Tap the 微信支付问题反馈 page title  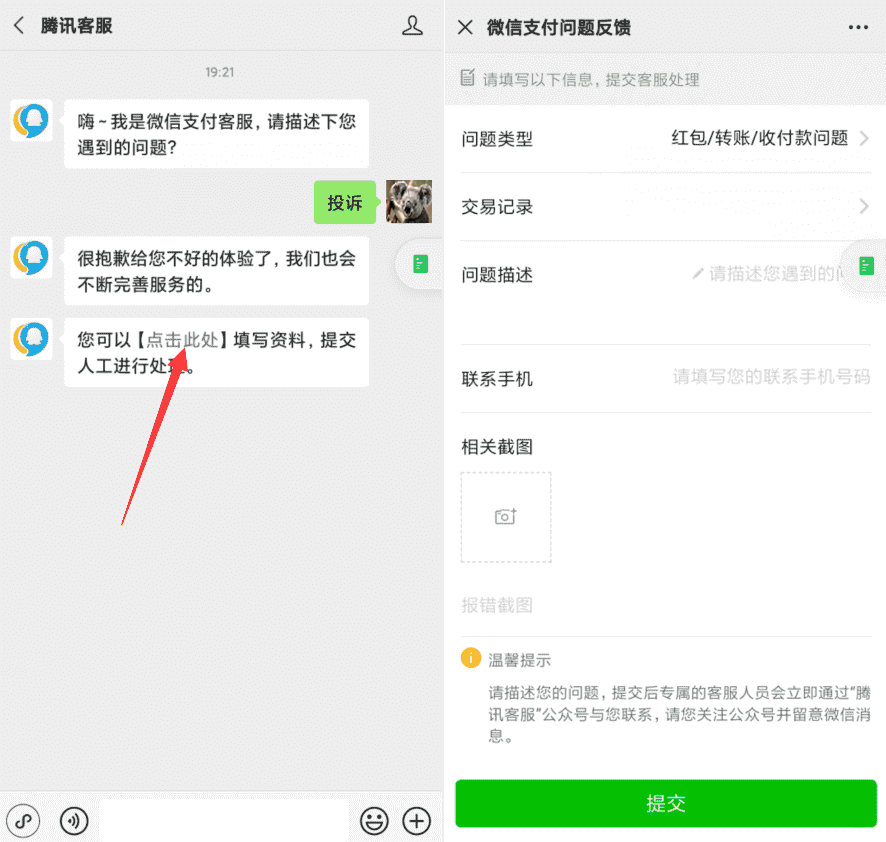coord(558,27)
